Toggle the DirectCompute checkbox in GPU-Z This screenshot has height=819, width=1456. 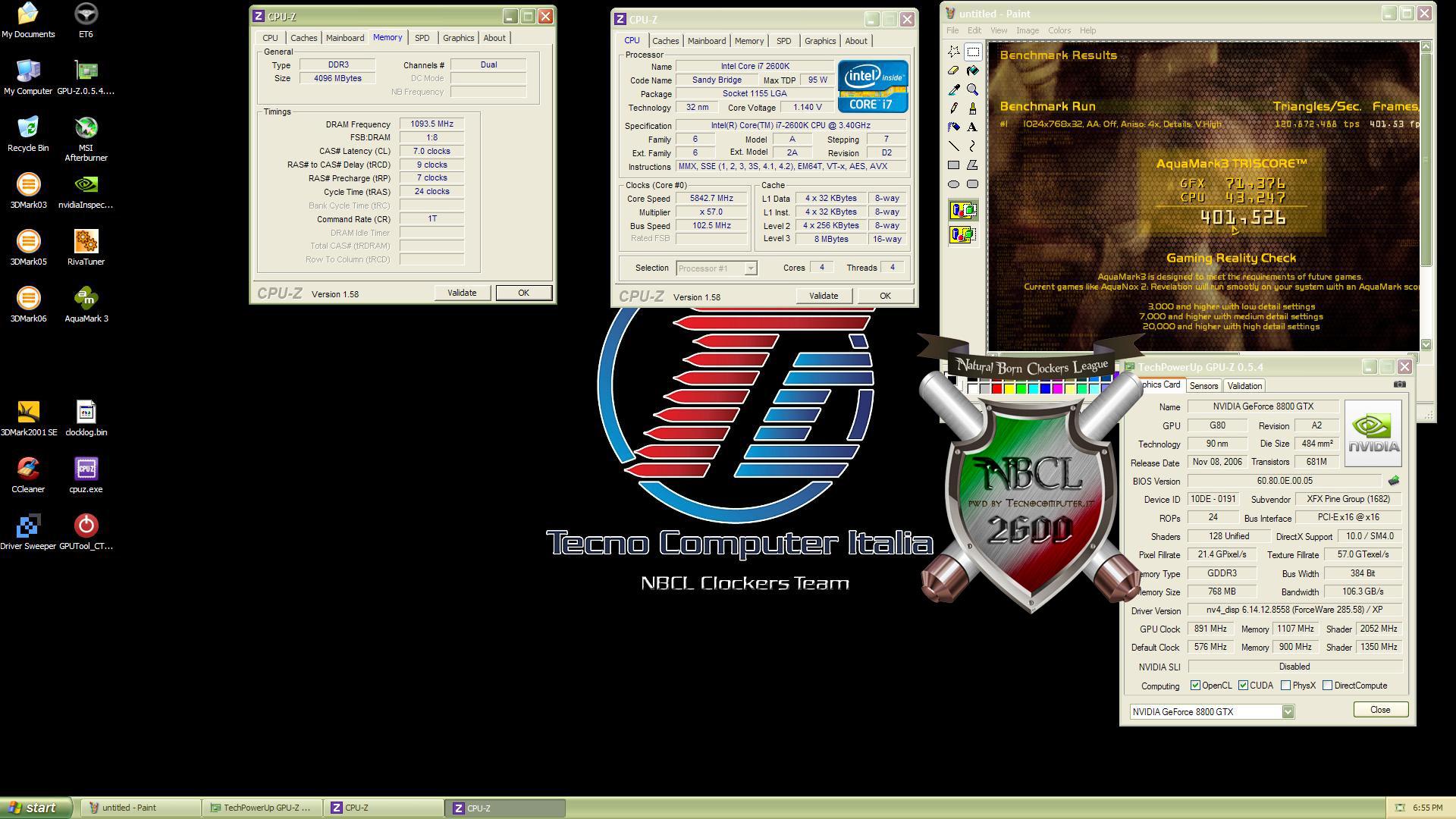(x=1327, y=686)
